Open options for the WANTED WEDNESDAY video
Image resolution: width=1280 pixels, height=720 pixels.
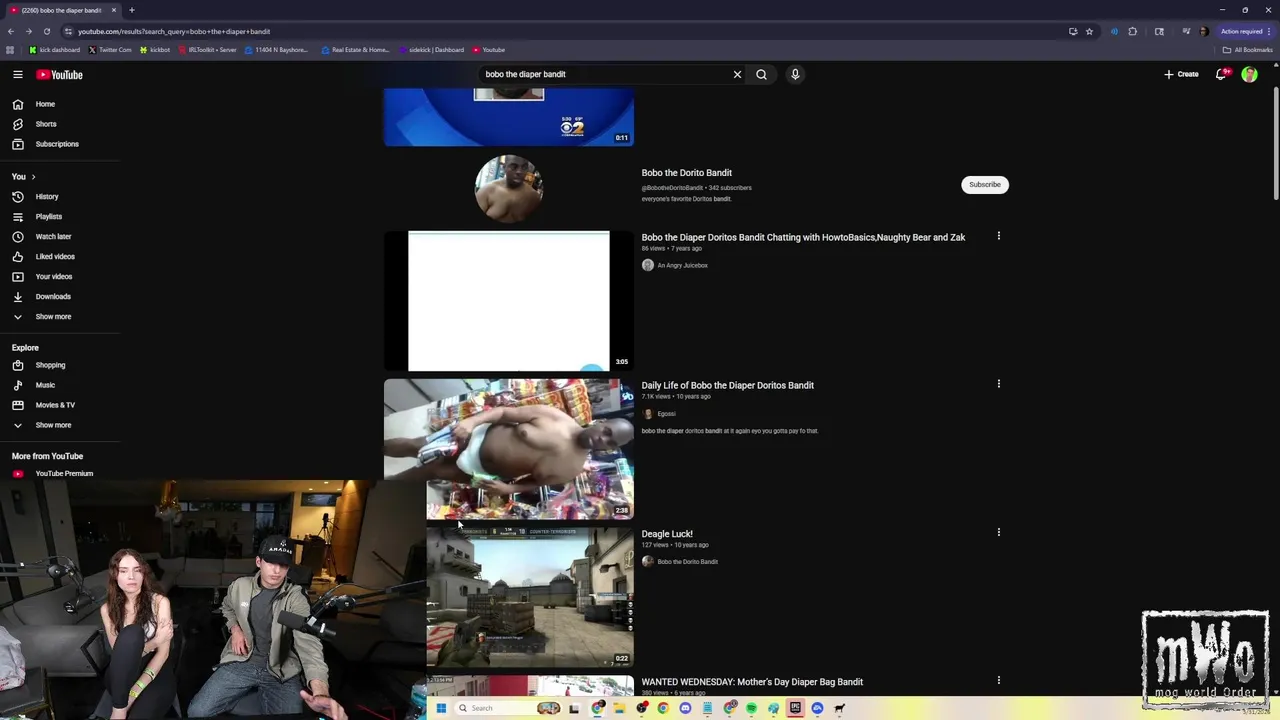[x=998, y=680]
